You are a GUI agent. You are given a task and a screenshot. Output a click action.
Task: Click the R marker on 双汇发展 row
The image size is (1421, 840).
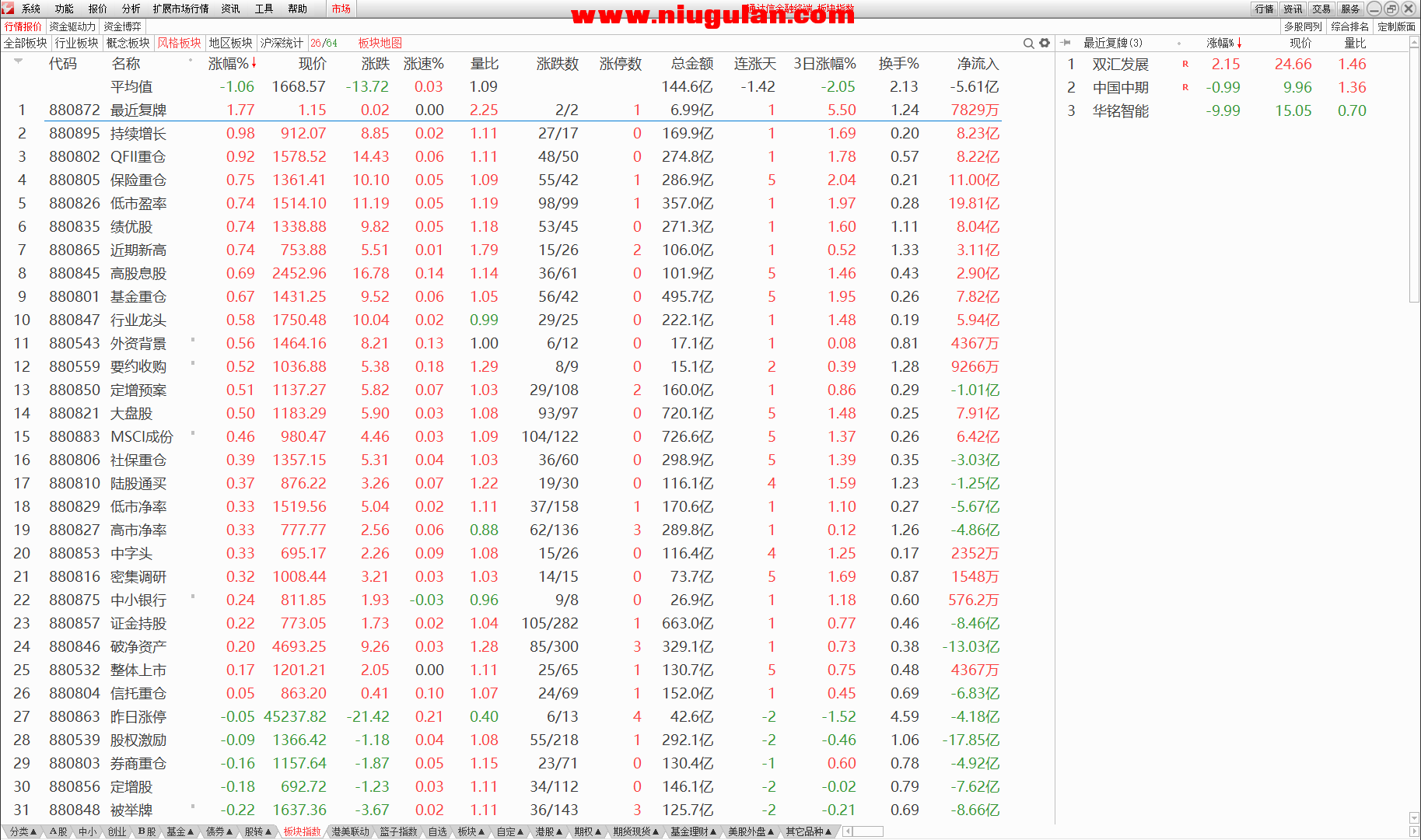1185,65
